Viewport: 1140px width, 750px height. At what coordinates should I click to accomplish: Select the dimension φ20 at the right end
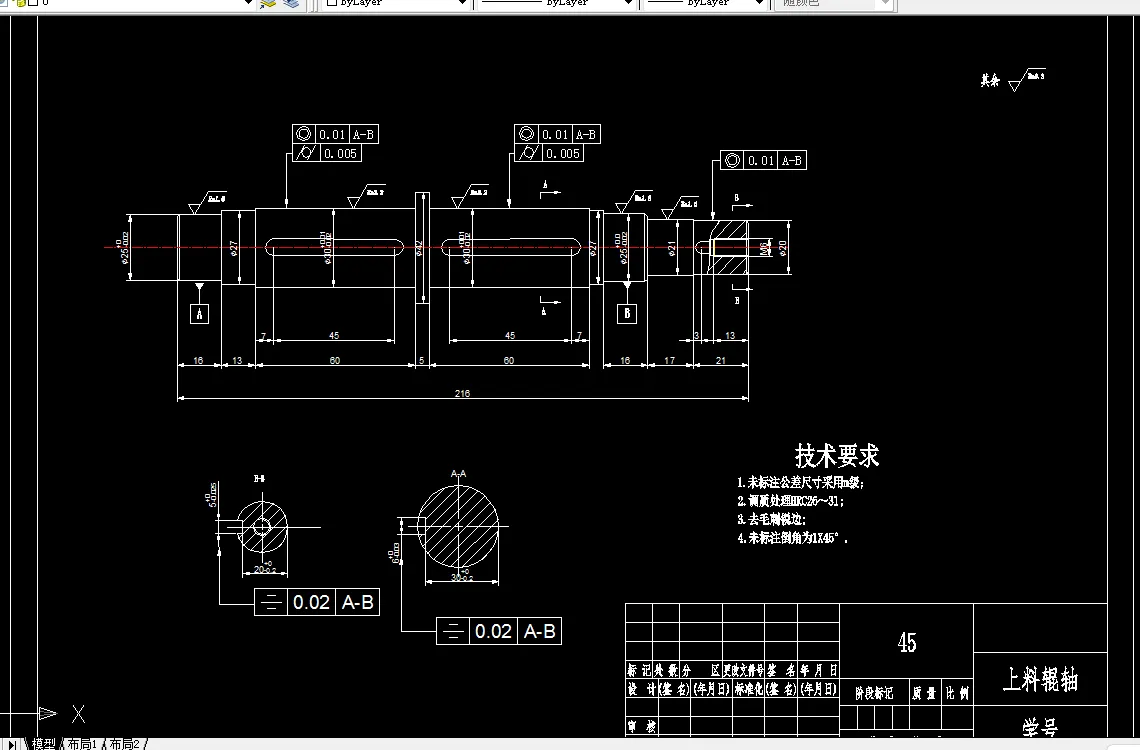[783, 248]
